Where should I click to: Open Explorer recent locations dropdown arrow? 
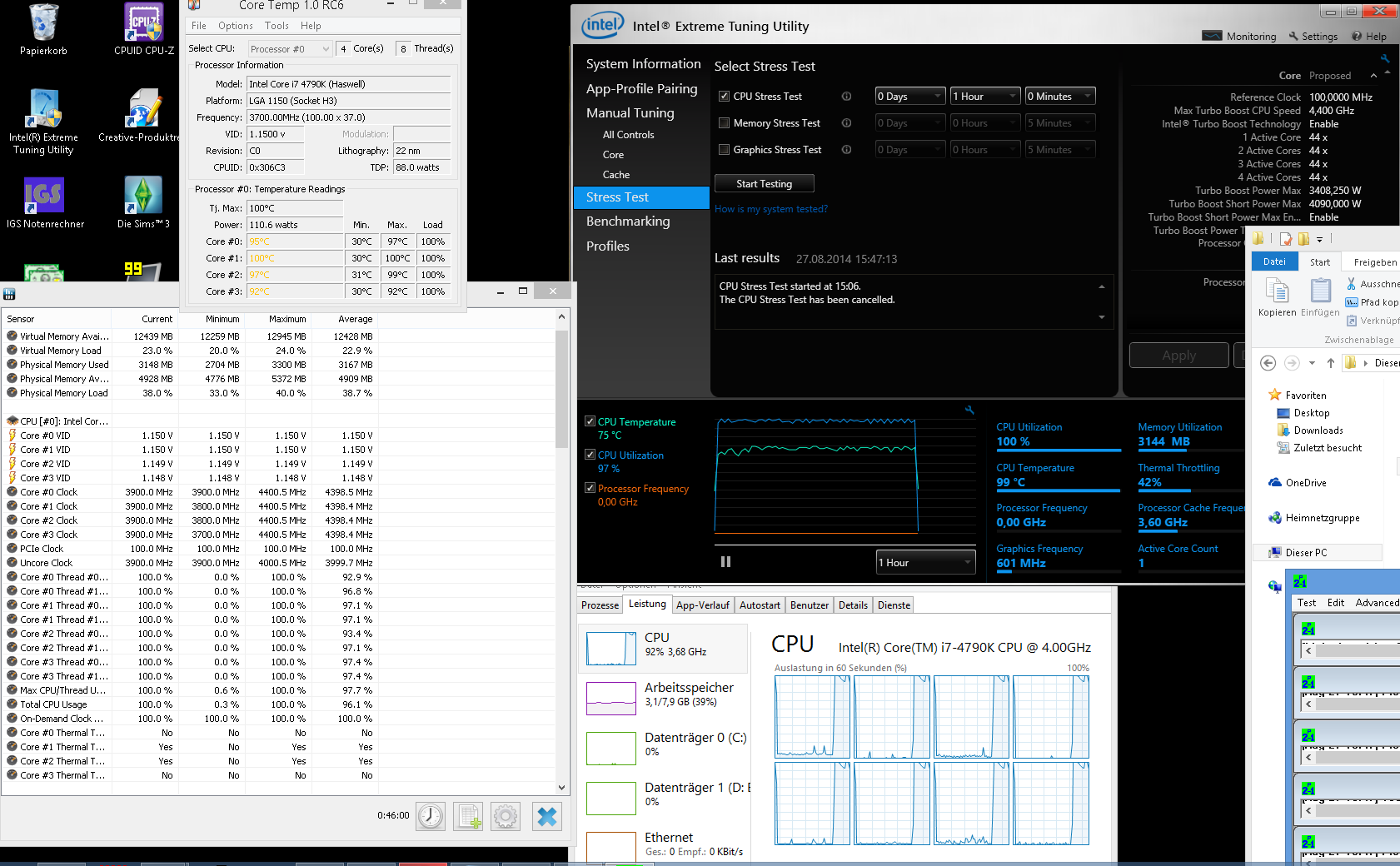[1312, 363]
